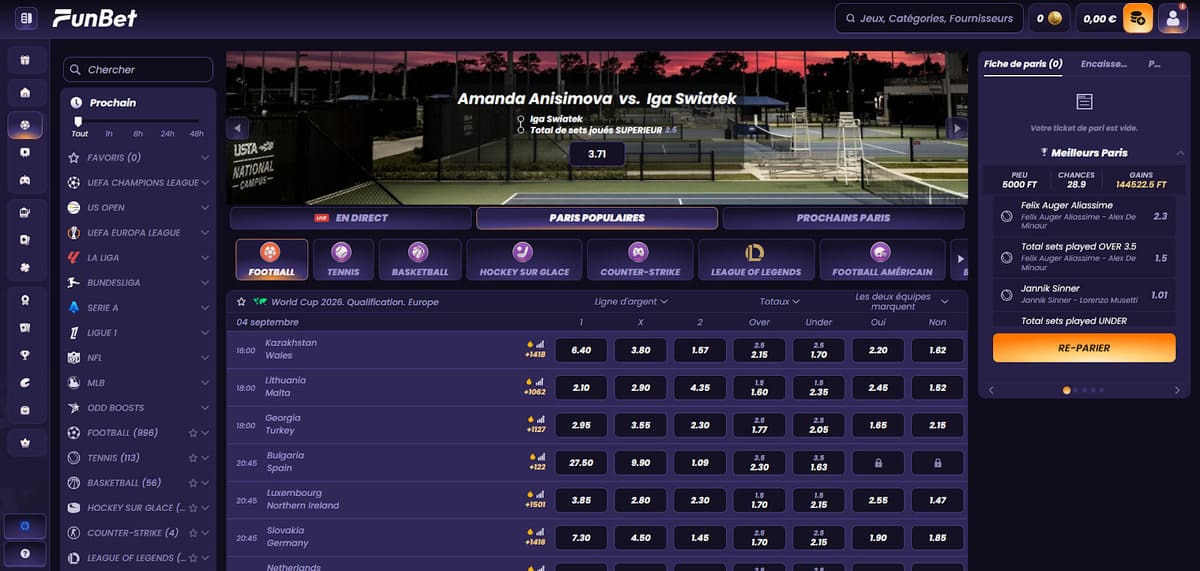Open +1062 more markets for Lithuania vs Malta
This screenshot has width=1200, height=571.
(x=537, y=393)
